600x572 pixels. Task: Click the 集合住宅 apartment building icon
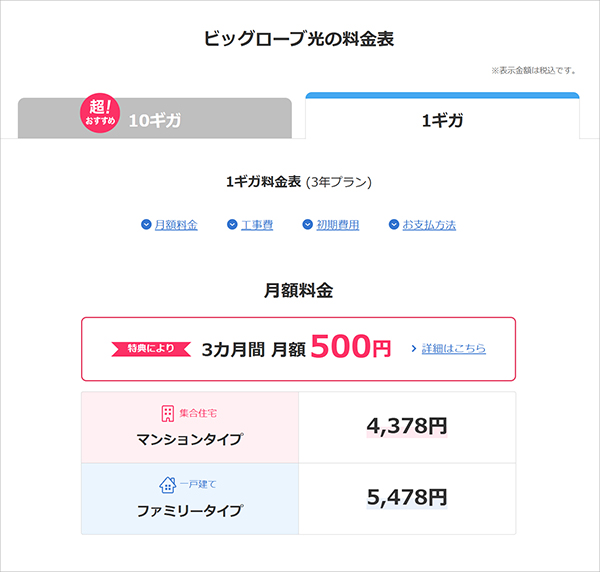tap(168, 413)
